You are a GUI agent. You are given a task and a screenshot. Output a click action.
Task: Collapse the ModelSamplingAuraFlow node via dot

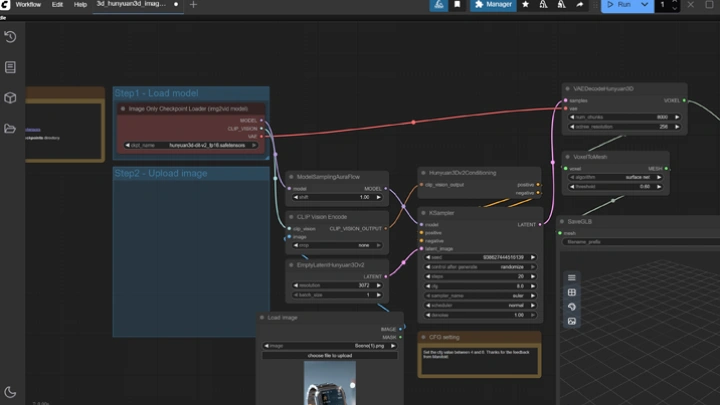tap(291, 177)
